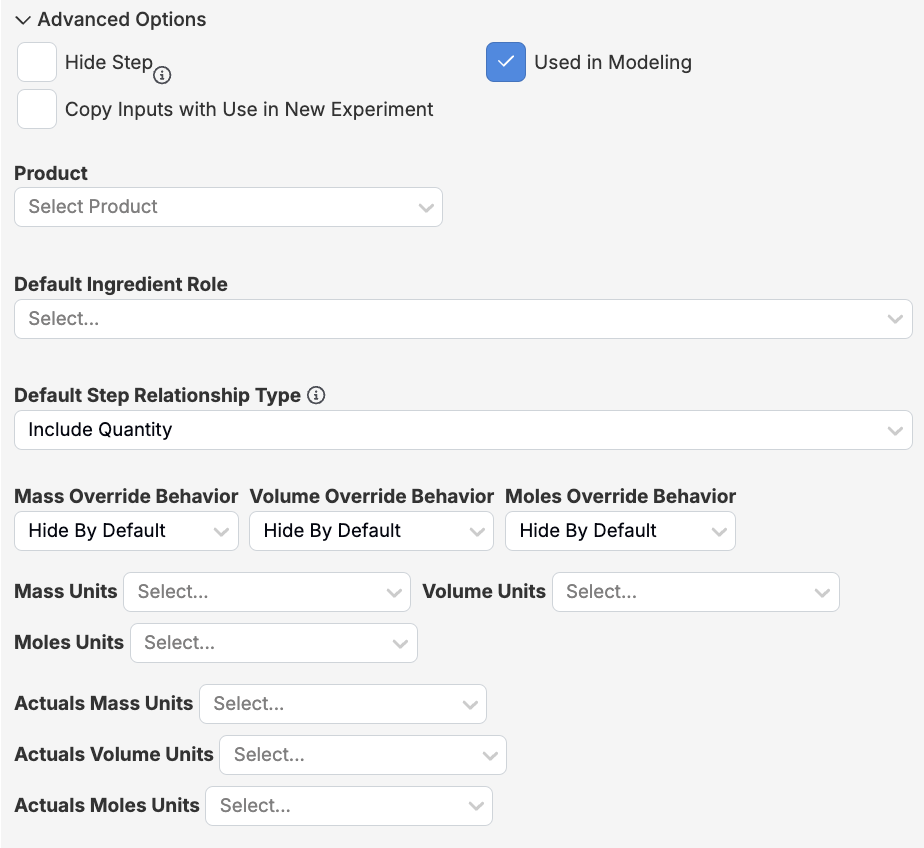Open Mass Override Behavior dropdown

[126, 531]
